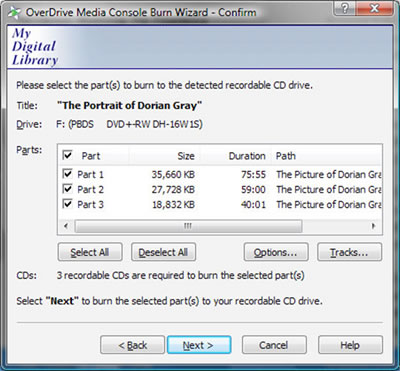Image resolution: width=400 pixels, height=371 pixels.
Task: Click the Help button
Action: [350, 345]
